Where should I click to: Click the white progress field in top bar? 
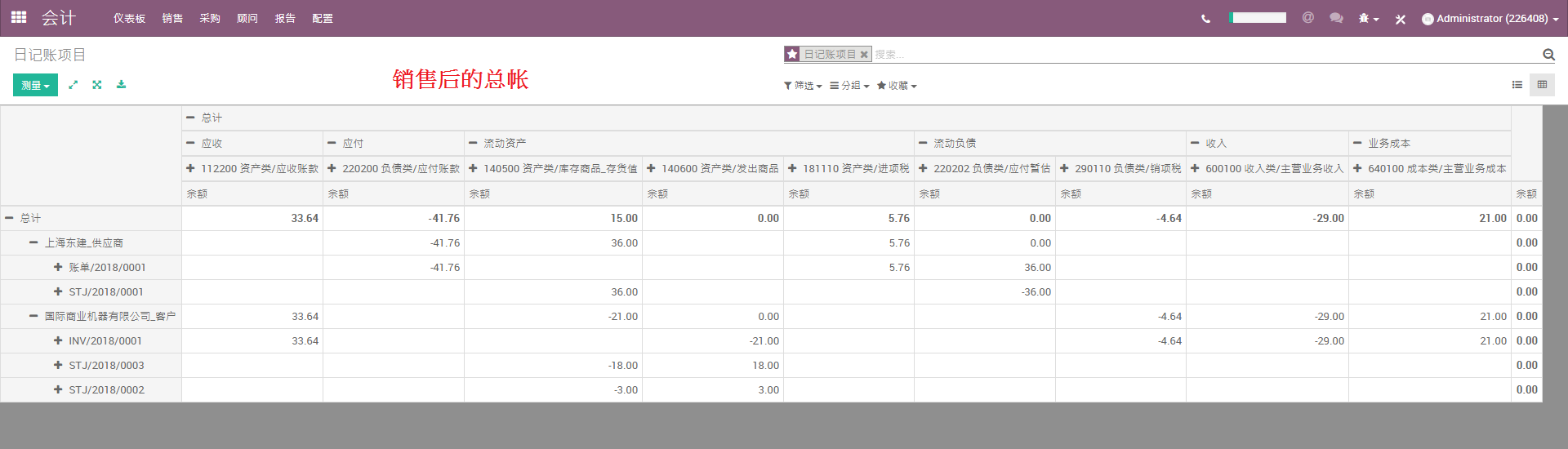[1258, 17]
